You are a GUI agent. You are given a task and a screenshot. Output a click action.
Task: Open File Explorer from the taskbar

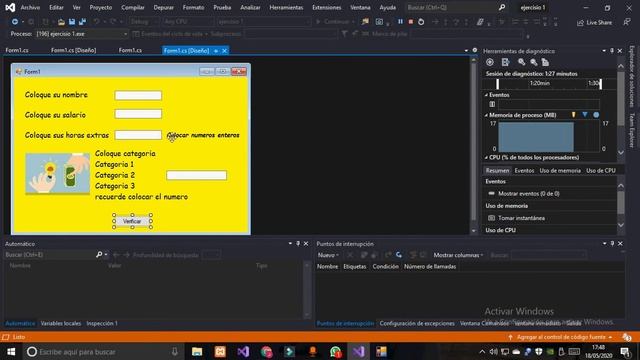(197, 352)
